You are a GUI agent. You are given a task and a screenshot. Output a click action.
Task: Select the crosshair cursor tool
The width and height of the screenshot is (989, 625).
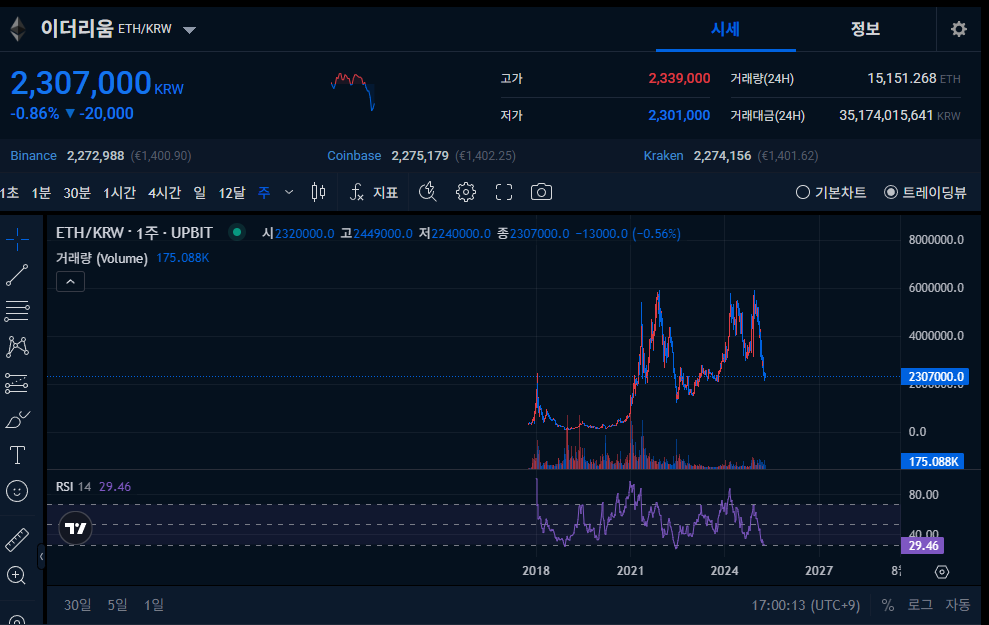[x=18, y=238]
